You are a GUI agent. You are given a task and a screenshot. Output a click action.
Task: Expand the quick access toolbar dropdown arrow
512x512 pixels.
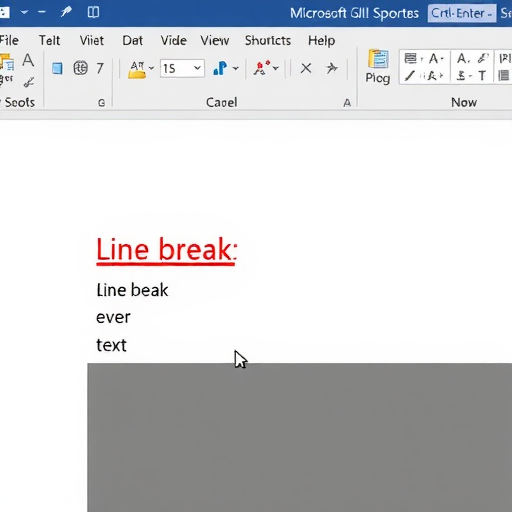[24, 12]
